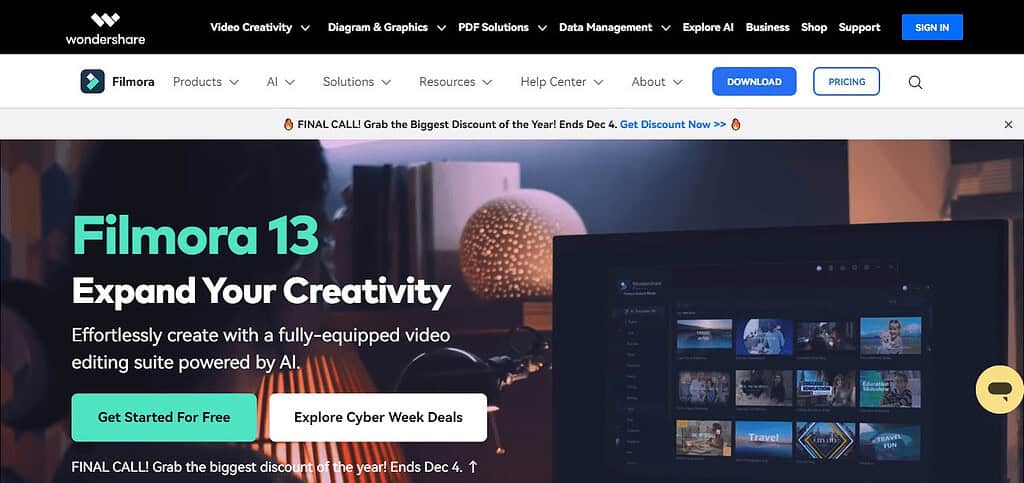Open the PDF Solutions dropdown

(x=502, y=27)
